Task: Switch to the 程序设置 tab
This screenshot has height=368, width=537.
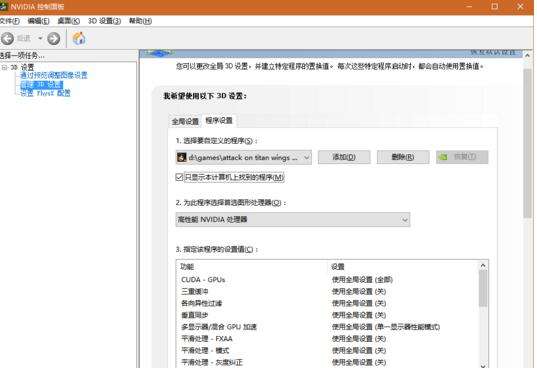Action: (x=219, y=120)
